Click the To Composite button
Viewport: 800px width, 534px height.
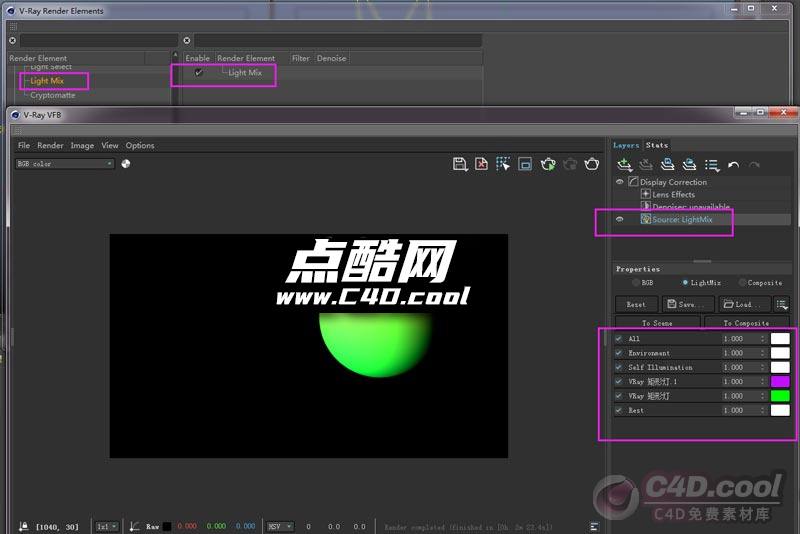(746, 323)
